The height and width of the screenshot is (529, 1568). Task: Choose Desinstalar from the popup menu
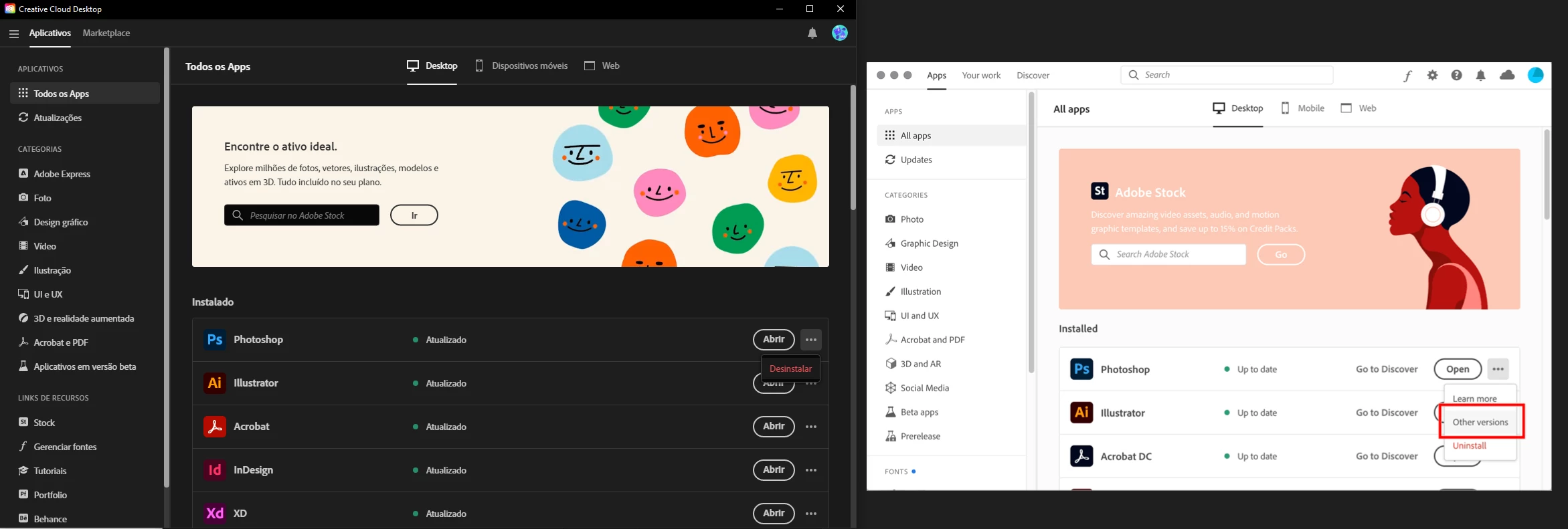790,368
